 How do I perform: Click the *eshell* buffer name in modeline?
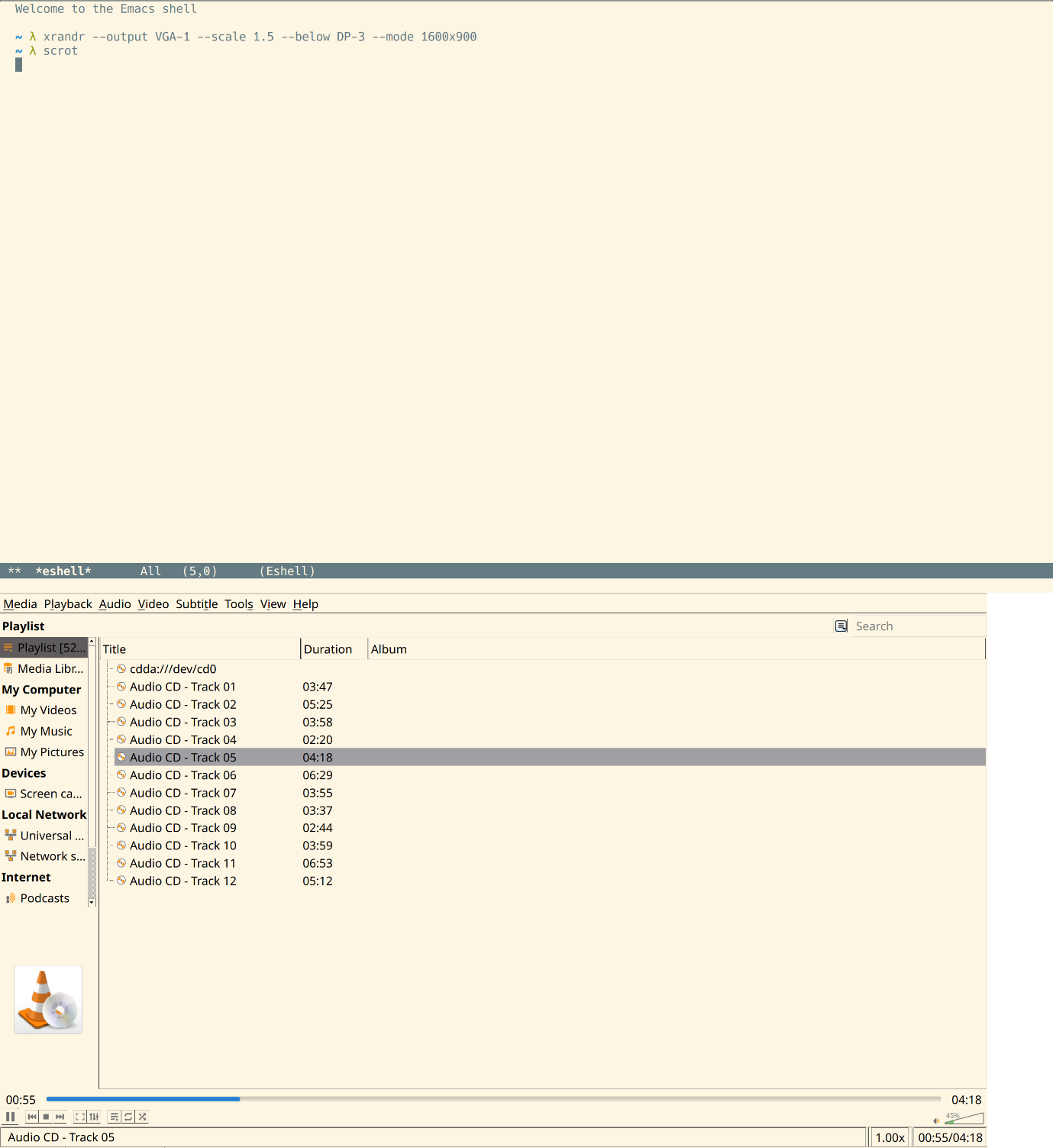pyautogui.click(x=63, y=571)
